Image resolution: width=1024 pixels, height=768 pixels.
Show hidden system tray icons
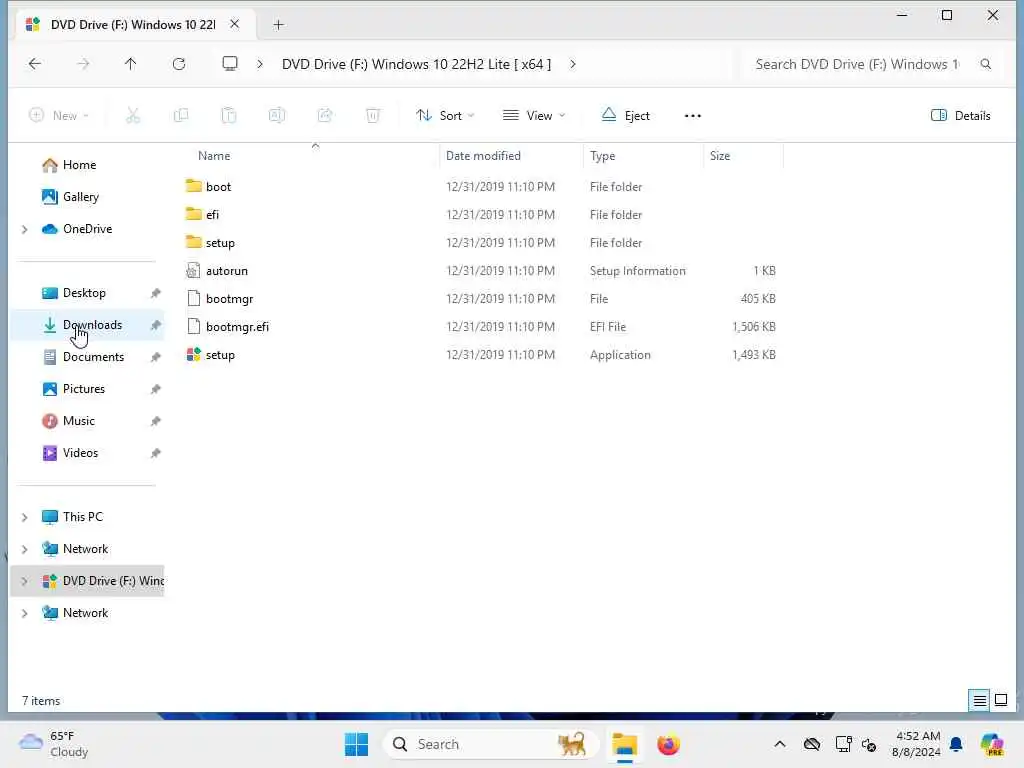point(780,744)
